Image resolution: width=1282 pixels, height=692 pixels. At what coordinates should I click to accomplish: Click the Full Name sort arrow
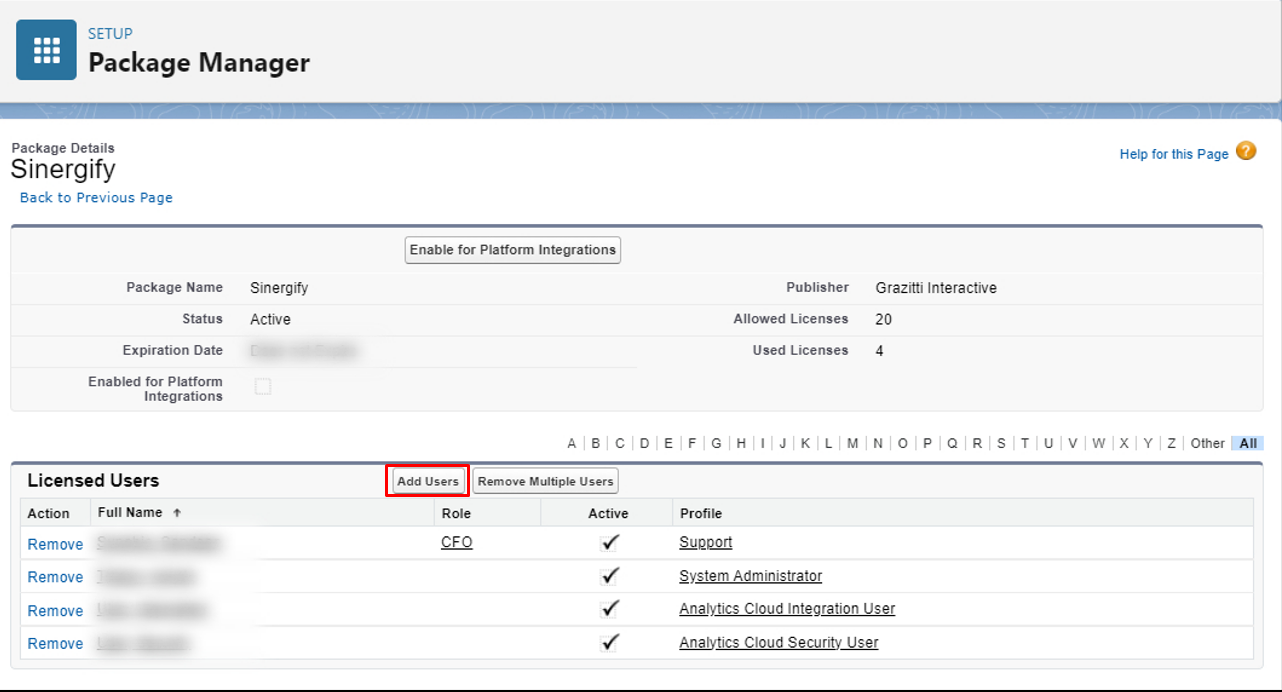pos(177,512)
